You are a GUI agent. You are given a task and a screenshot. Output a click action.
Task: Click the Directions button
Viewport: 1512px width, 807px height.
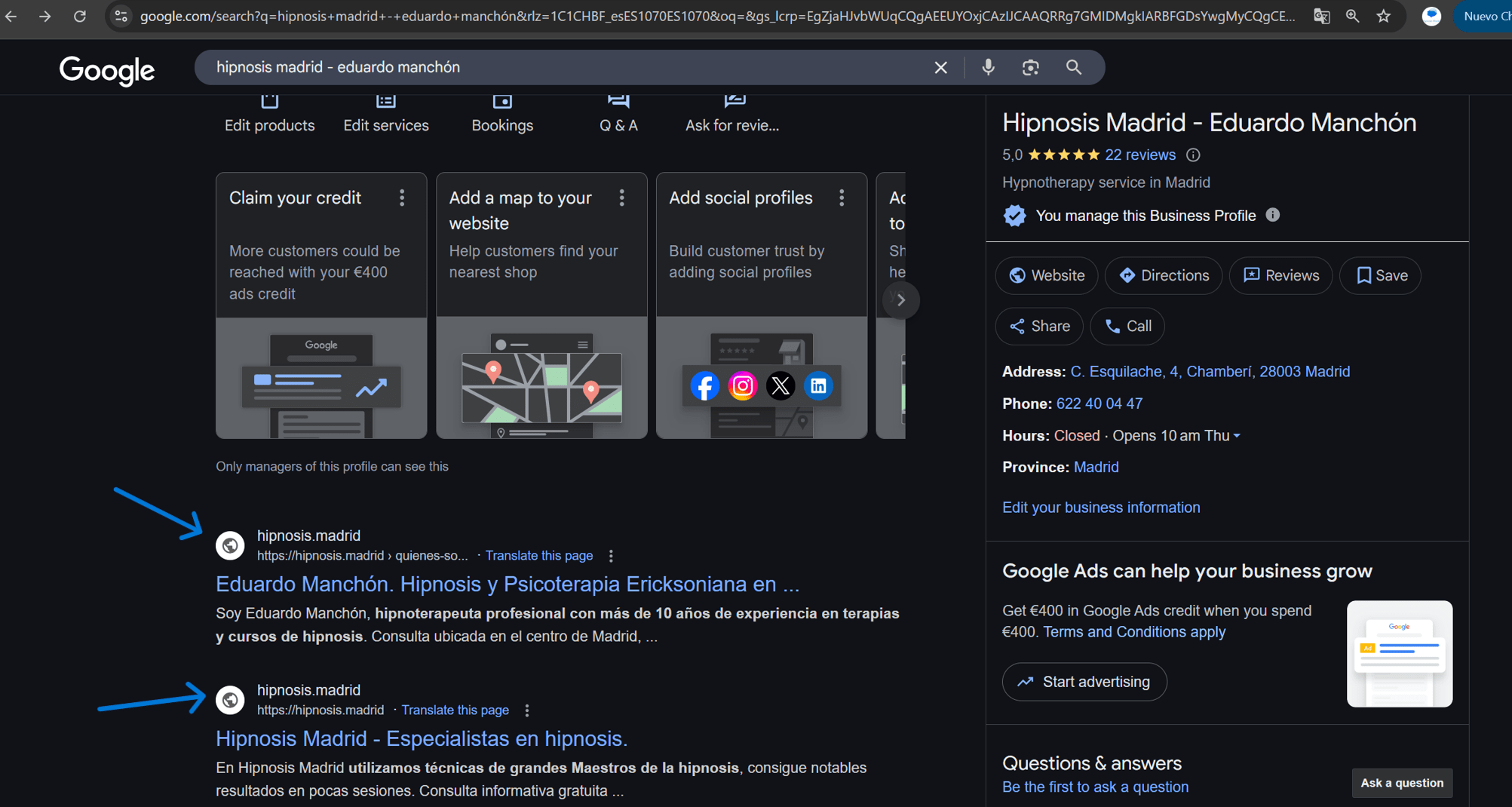tap(1164, 275)
